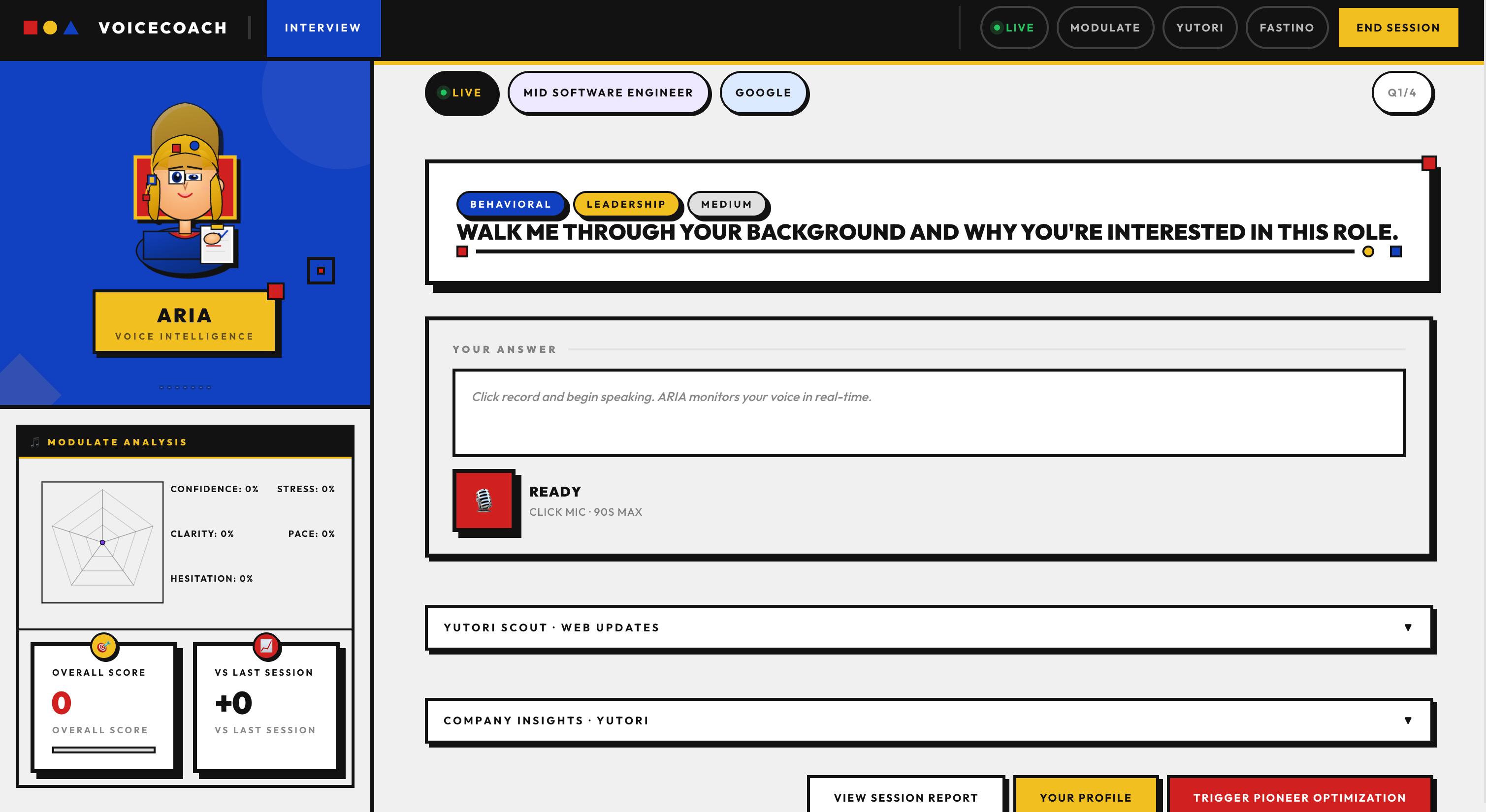Click the red square on question card corner
This screenshot has width=1486, height=812.
pos(1428,163)
